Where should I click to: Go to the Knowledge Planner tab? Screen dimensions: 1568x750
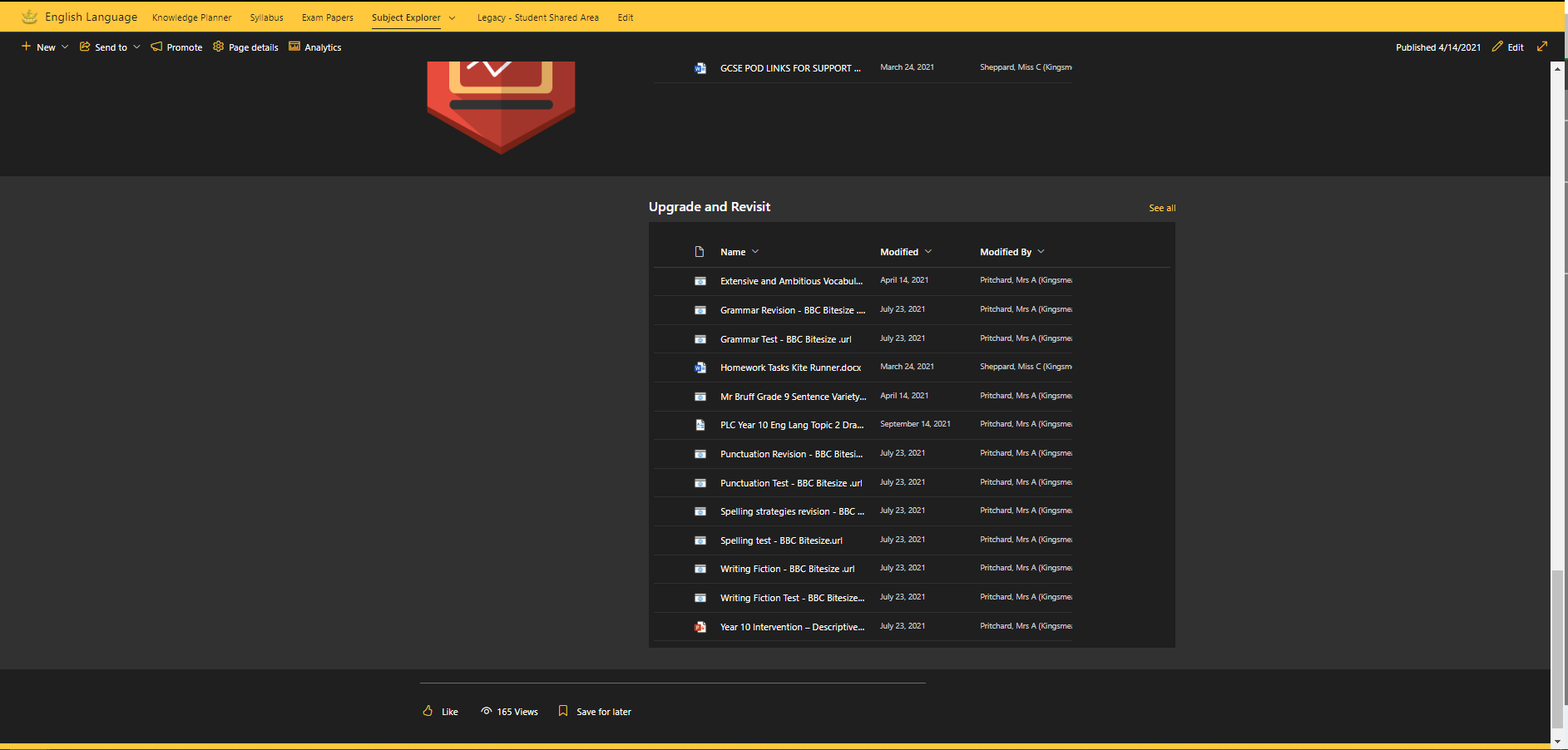[191, 17]
